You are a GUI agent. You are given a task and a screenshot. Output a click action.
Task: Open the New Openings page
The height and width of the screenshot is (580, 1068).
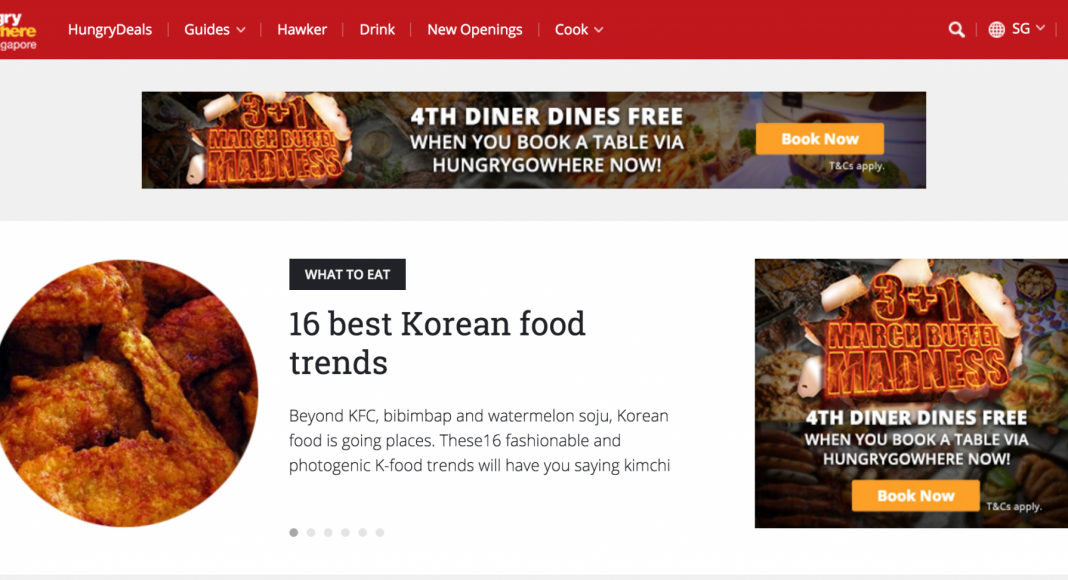(x=474, y=30)
